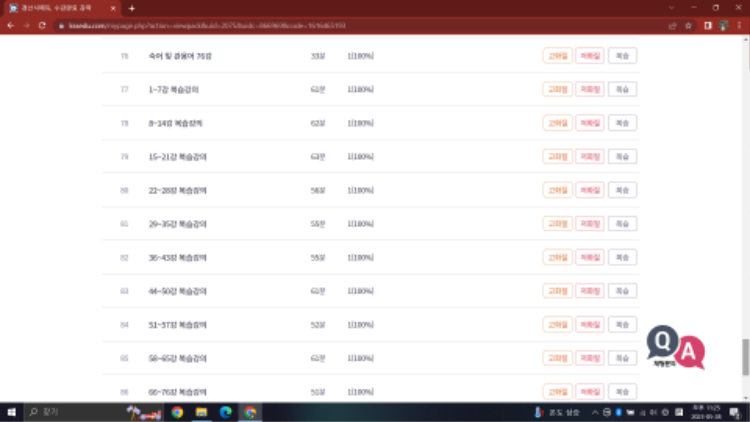Show hidden system tray icons
The width and height of the screenshot is (750, 422).
595,412
